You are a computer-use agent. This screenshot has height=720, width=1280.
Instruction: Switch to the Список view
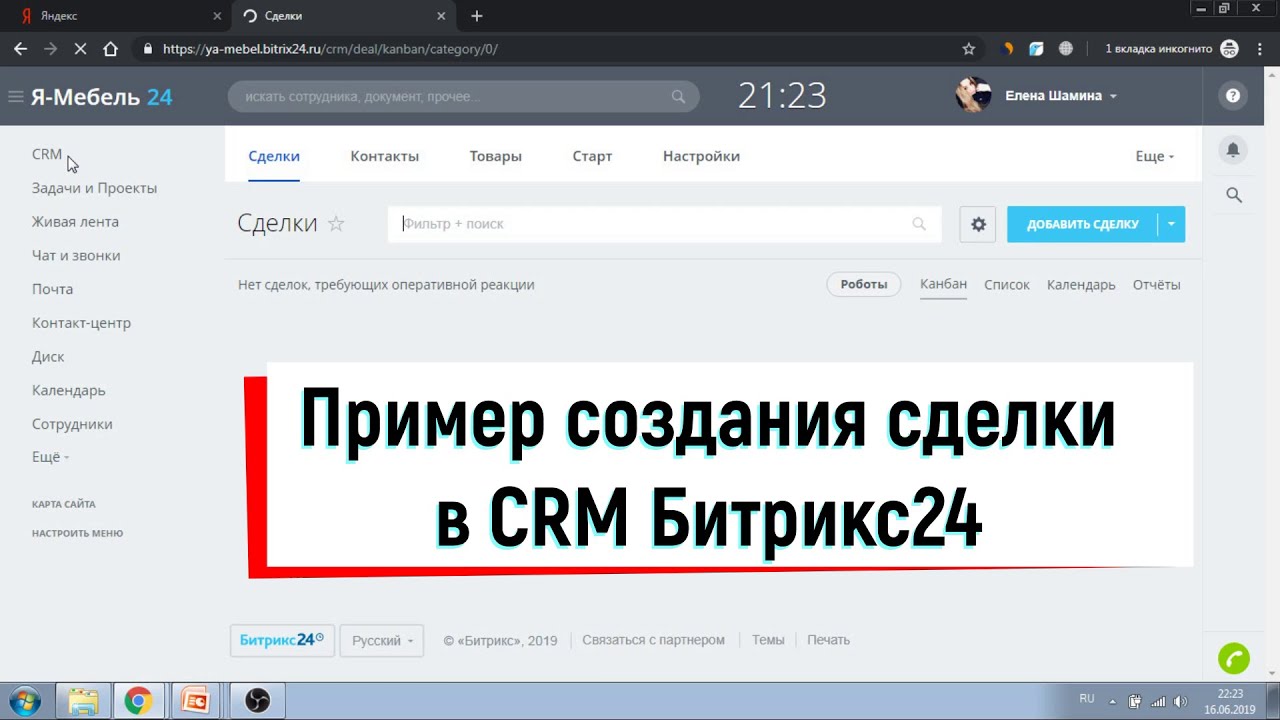point(1007,285)
